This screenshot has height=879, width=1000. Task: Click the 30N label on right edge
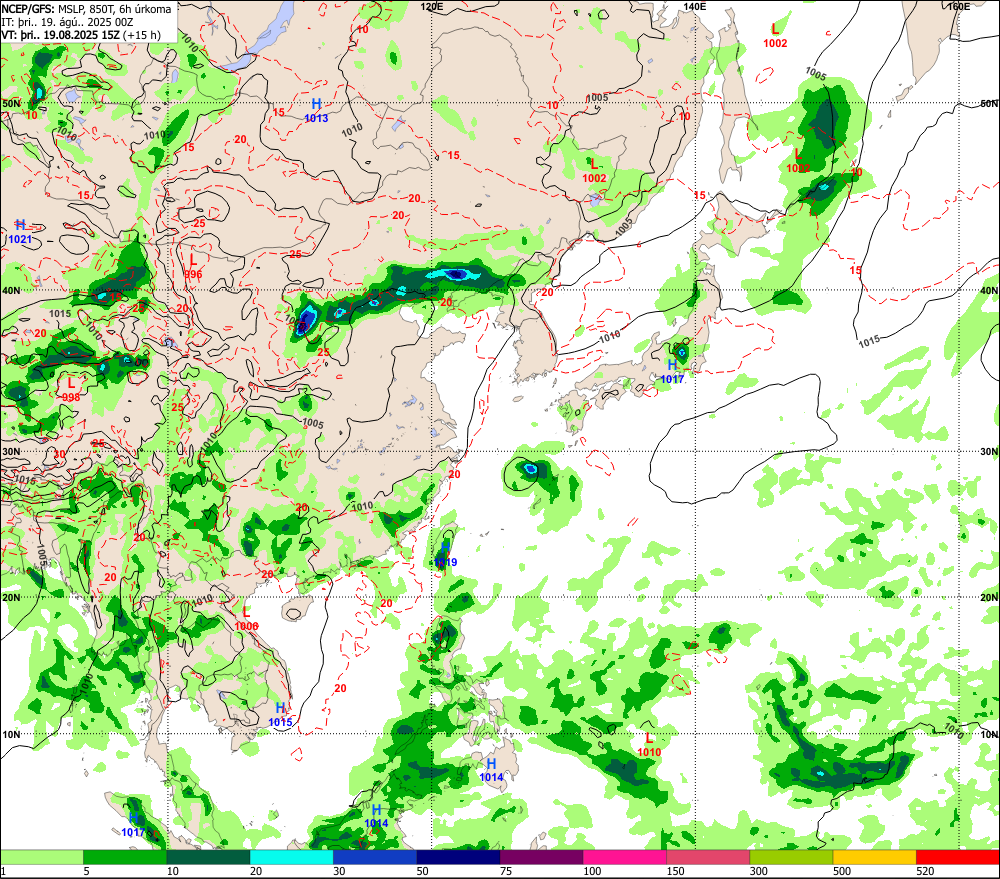coord(989,452)
